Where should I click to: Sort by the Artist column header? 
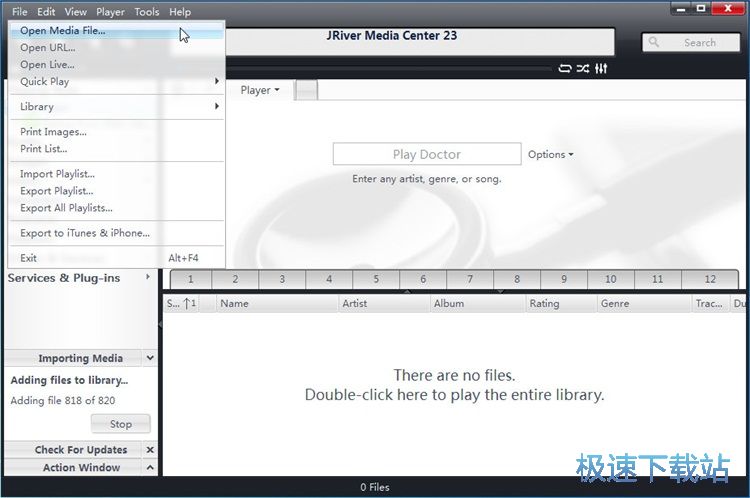pyautogui.click(x=384, y=303)
